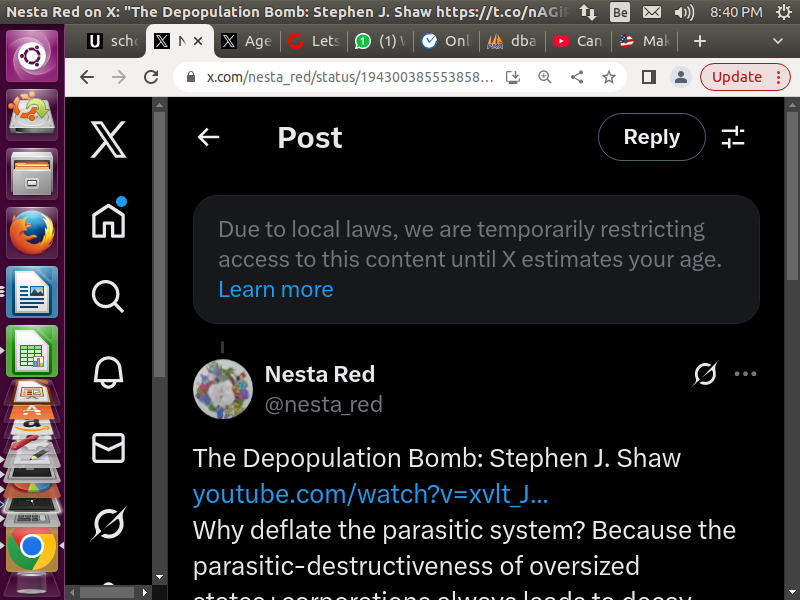Screen dimensions: 800x600
Task: Open the X home feed icon
Action: [108, 219]
